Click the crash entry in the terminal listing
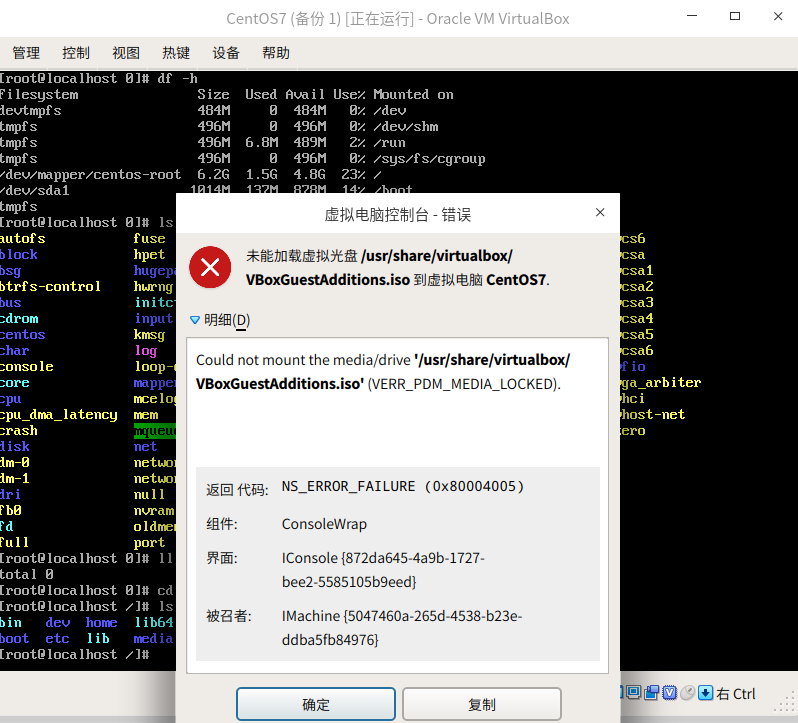Image resolution: width=798 pixels, height=723 pixels. [x=19, y=430]
